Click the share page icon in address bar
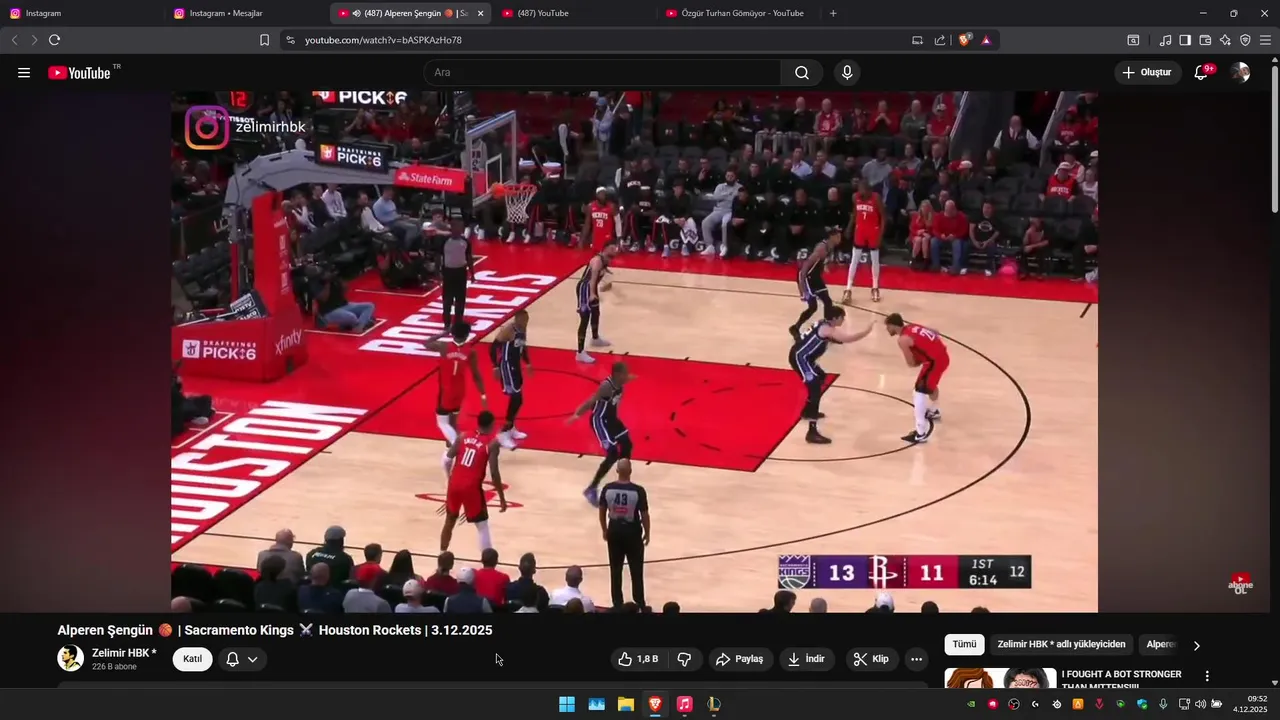 tap(940, 40)
